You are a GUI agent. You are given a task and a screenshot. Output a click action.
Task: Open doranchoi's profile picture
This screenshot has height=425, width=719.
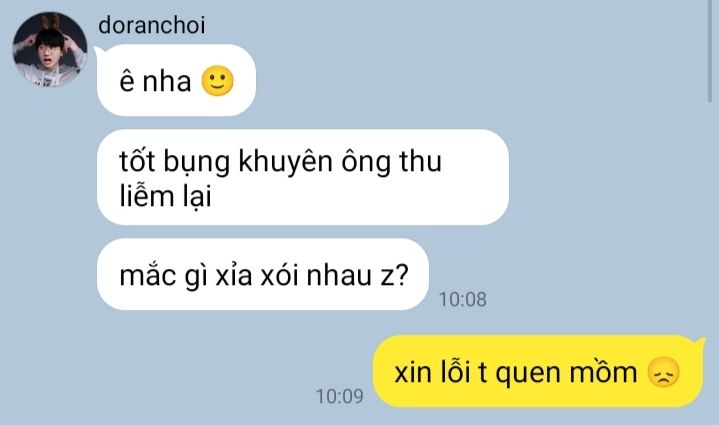(x=50, y=49)
